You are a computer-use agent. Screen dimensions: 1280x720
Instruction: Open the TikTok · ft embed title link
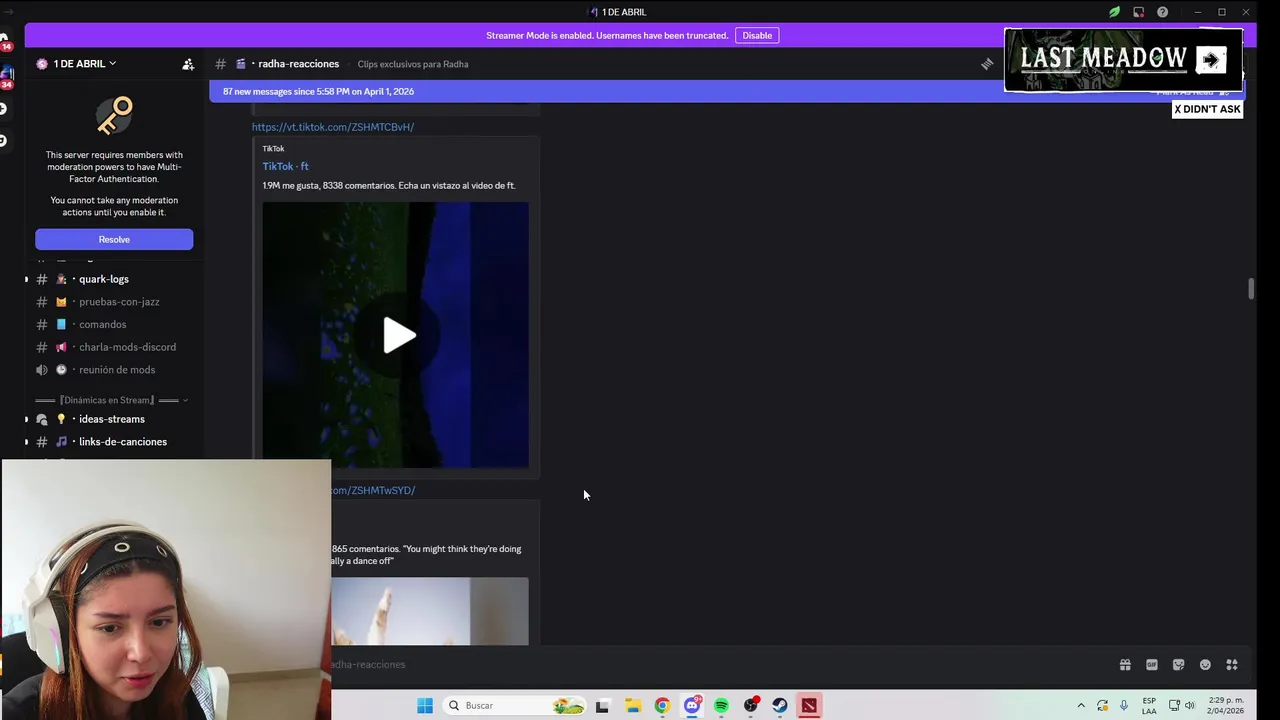286,166
